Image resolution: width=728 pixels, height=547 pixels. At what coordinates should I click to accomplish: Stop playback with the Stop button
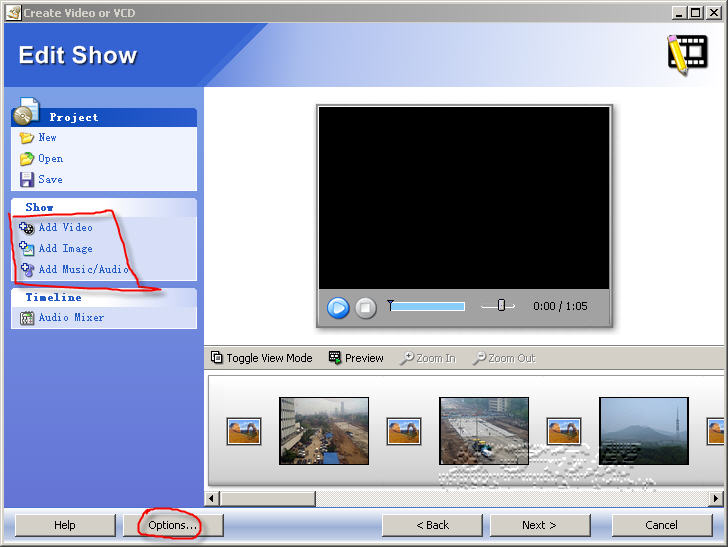click(366, 308)
